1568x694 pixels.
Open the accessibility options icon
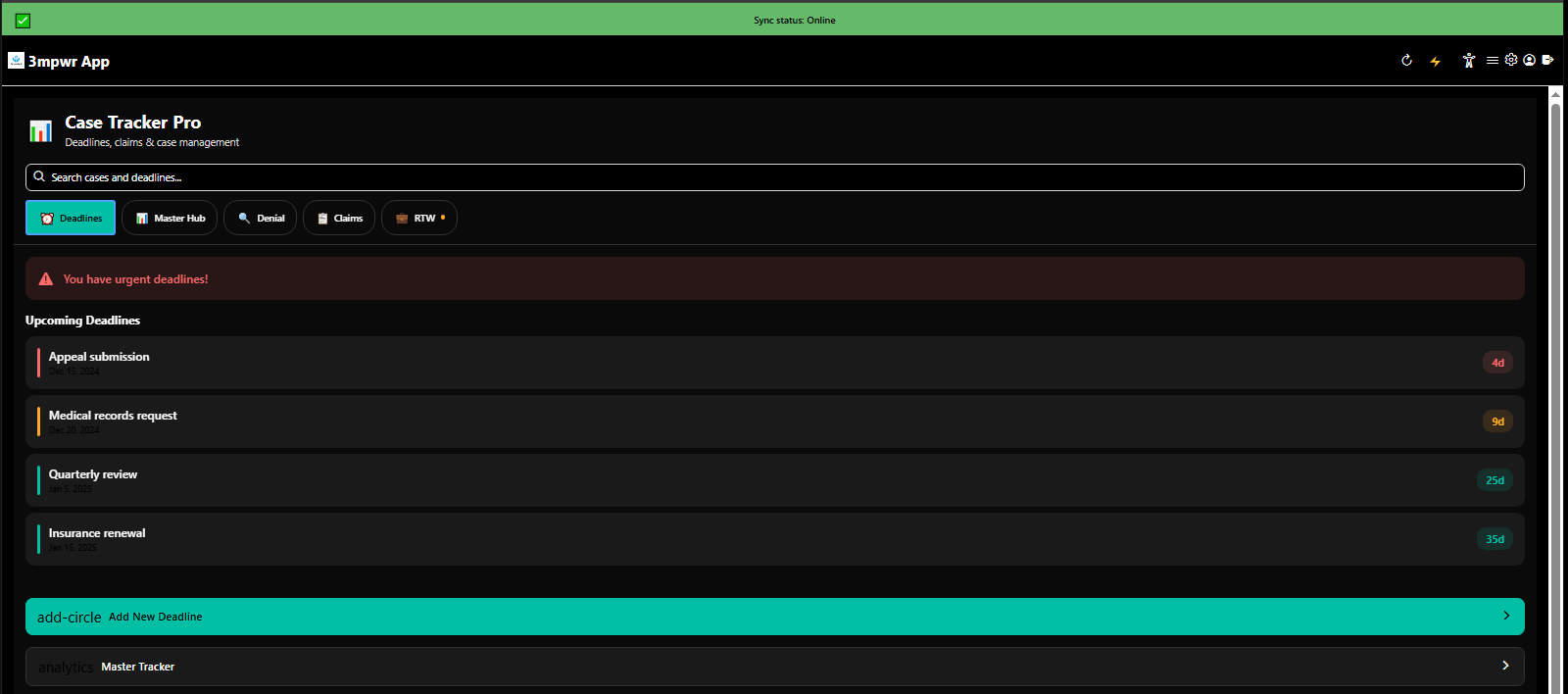1468,61
